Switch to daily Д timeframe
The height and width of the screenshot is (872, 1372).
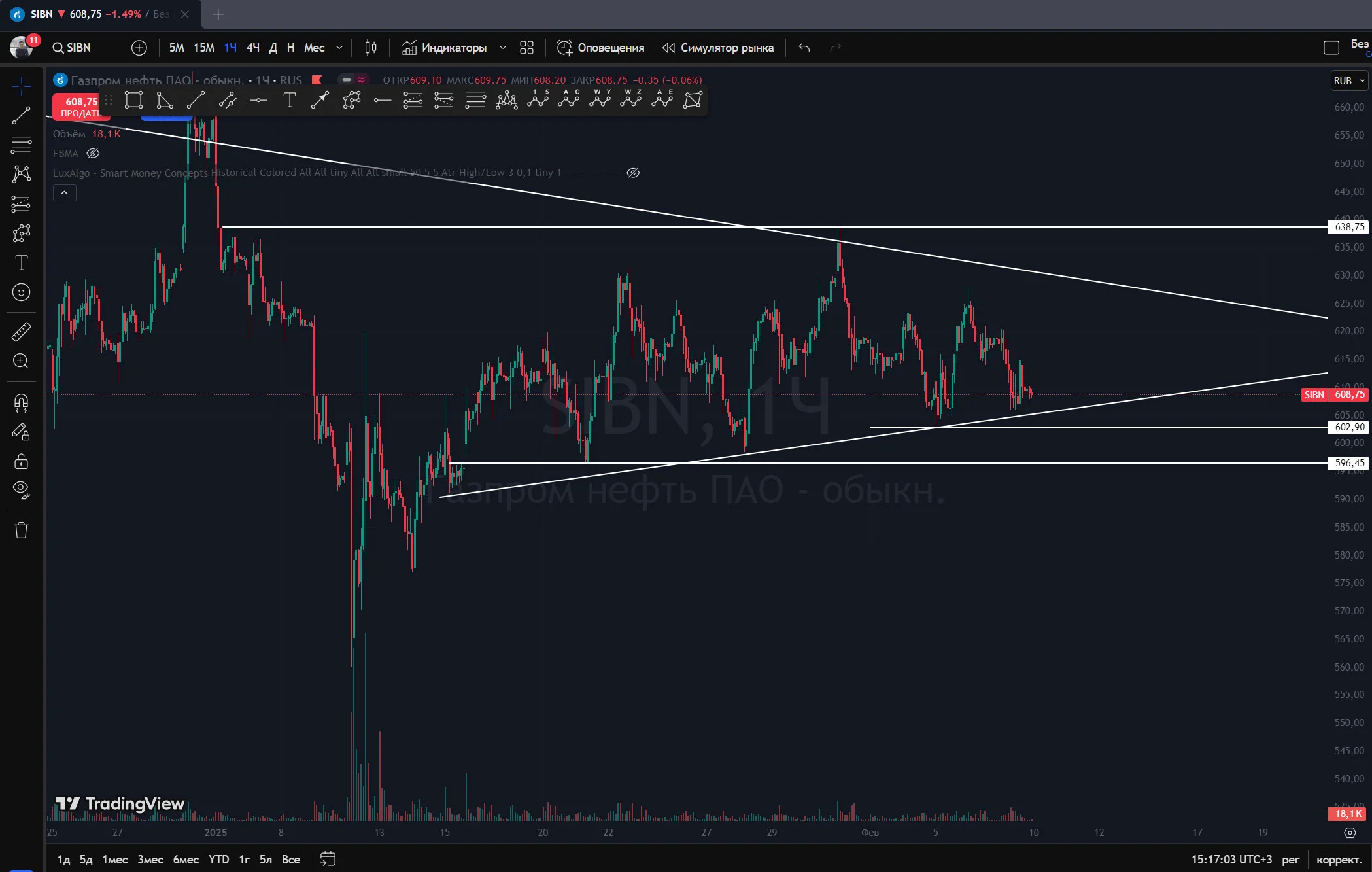(273, 48)
